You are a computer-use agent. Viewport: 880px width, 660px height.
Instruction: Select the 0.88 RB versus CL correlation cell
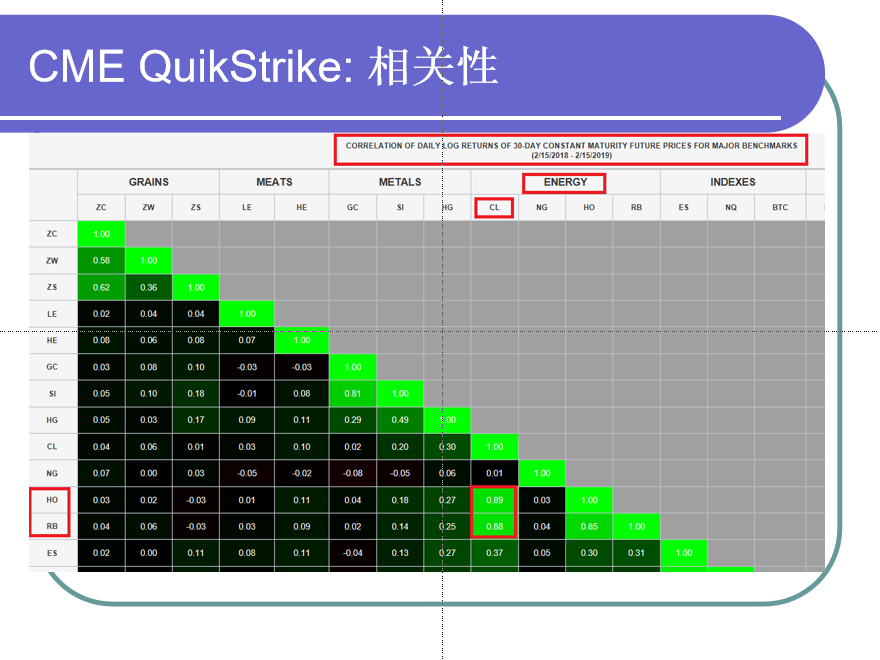494,526
